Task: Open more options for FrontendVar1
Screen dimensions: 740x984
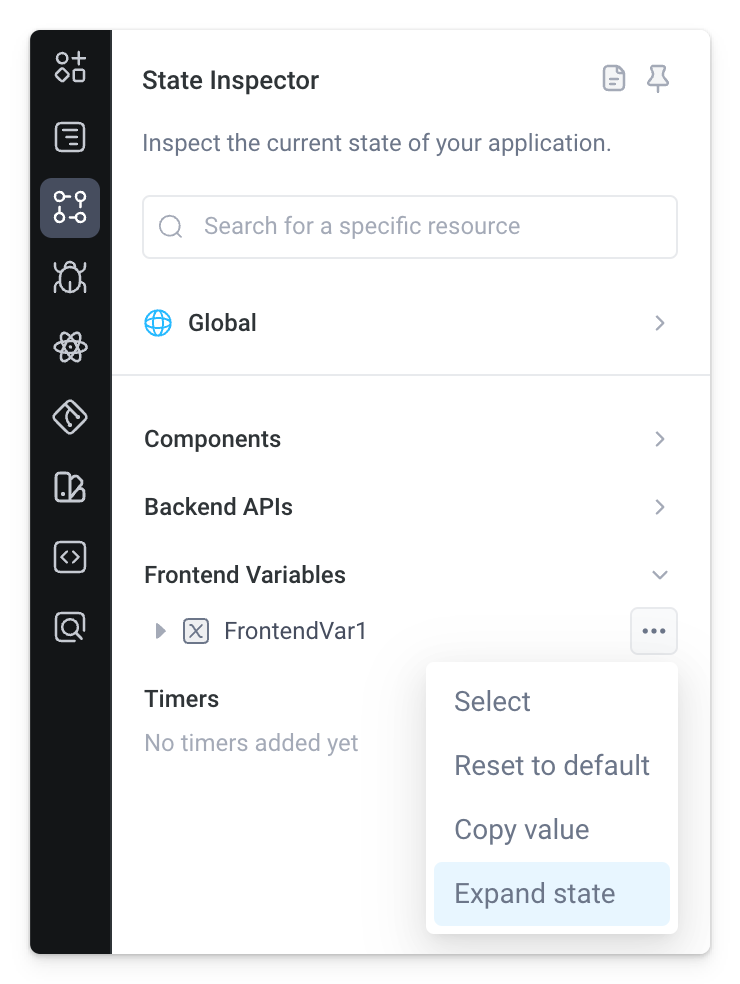Action: 653,631
